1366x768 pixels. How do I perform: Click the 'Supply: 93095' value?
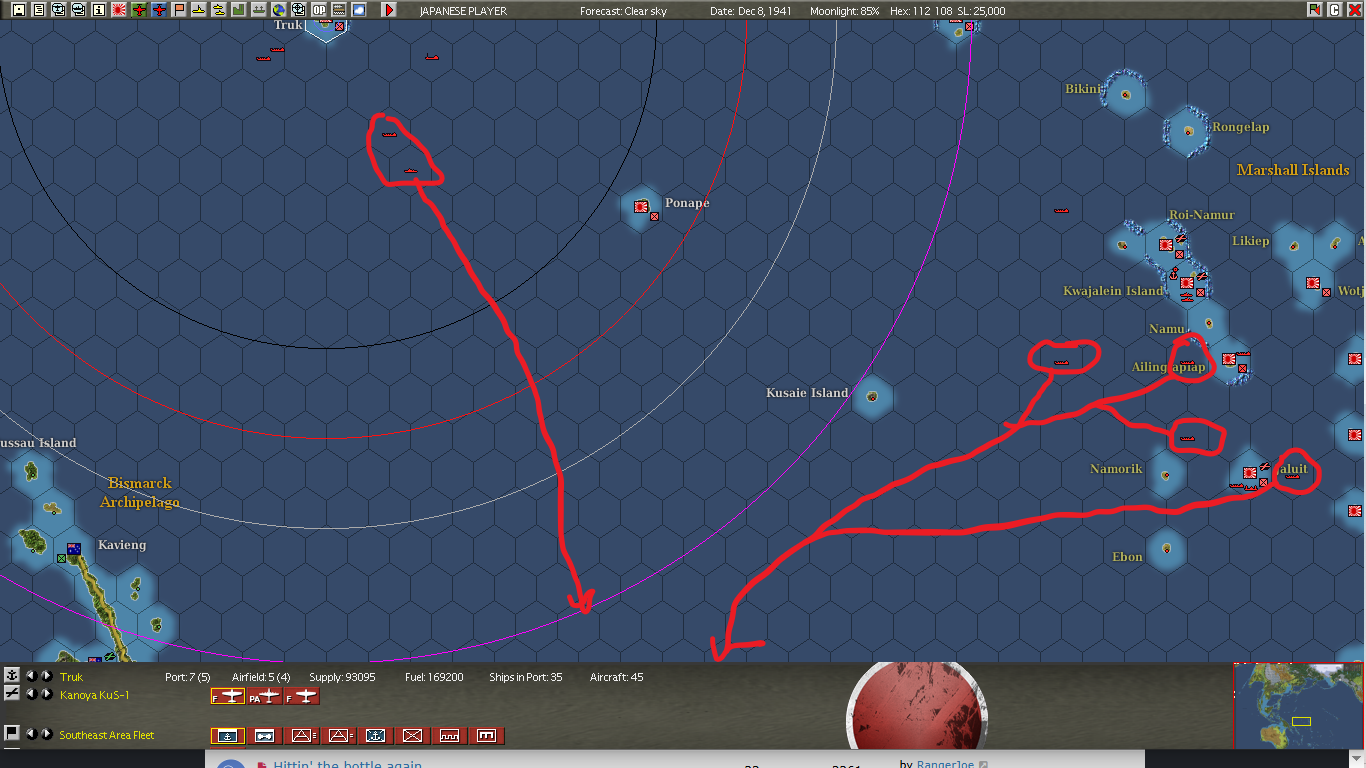[343, 677]
